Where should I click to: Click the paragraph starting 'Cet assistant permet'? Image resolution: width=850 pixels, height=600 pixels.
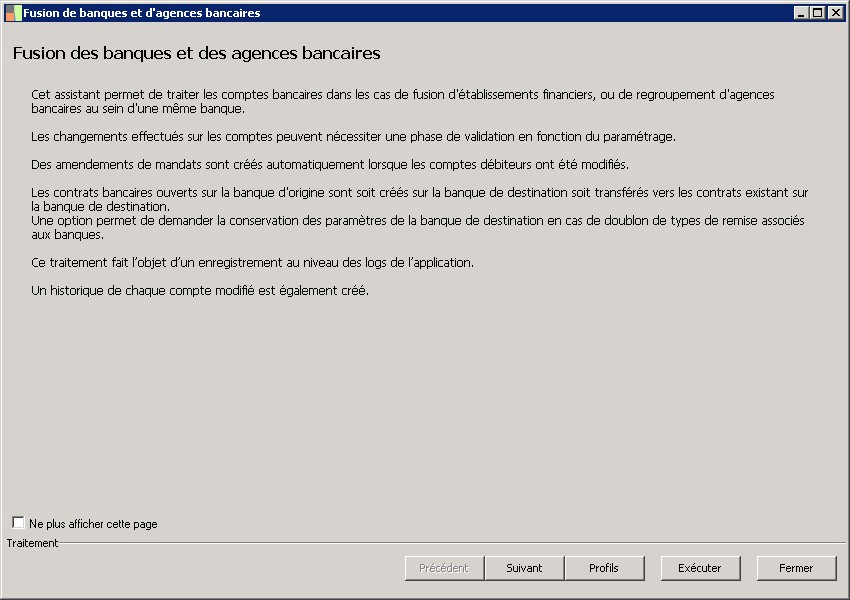click(x=402, y=101)
